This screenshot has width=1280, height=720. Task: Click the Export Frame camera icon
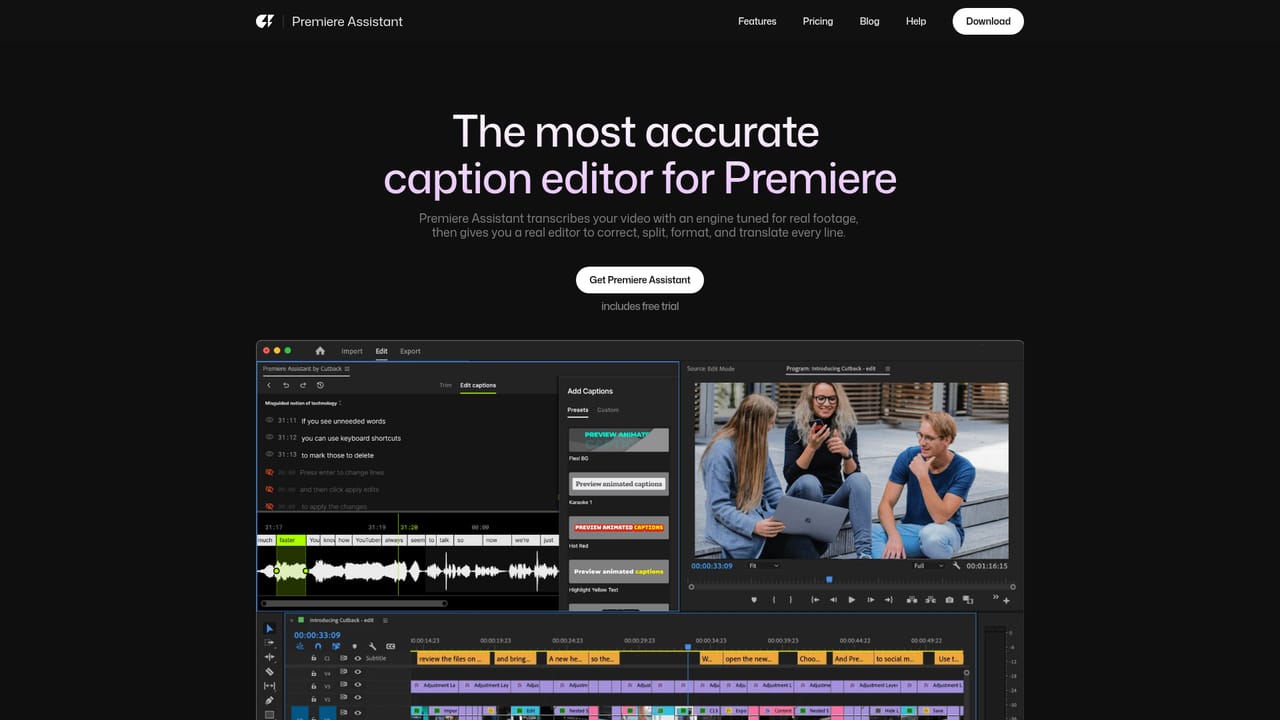pyautogui.click(x=949, y=600)
